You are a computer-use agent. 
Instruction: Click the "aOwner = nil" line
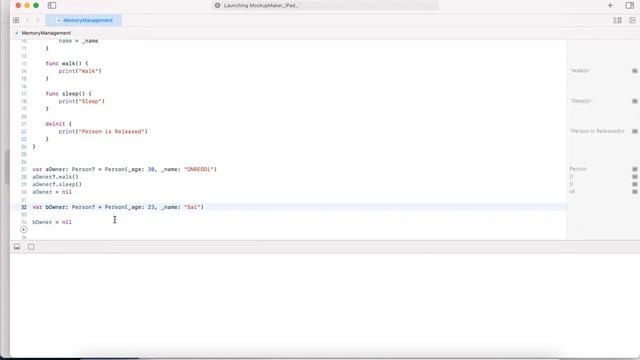pyautogui.click(x=52, y=192)
